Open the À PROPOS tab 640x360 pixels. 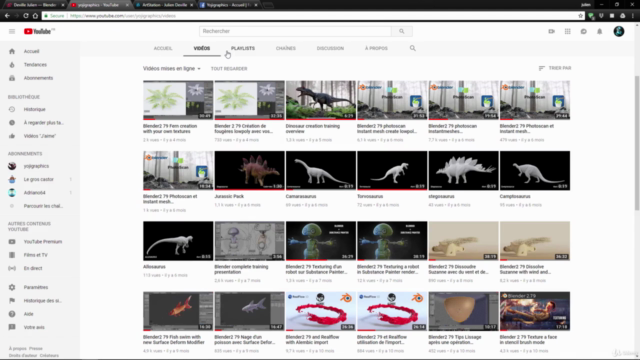(x=376, y=48)
